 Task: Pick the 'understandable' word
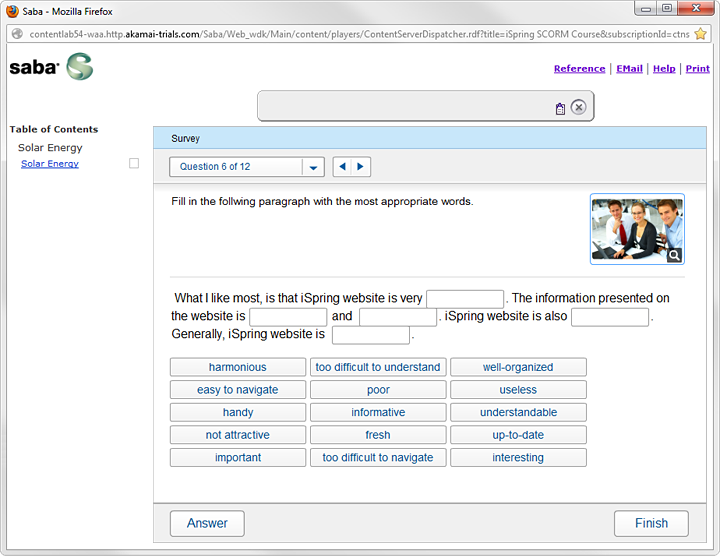coord(518,412)
